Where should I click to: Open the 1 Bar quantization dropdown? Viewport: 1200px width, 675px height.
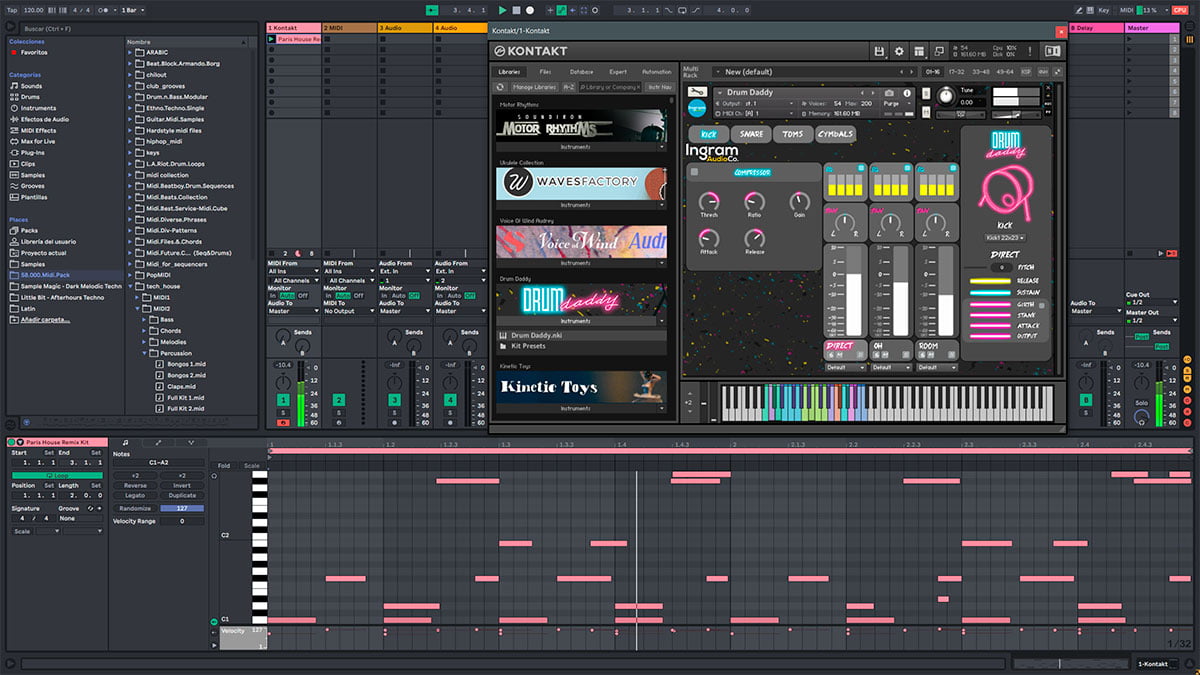tap(132, 10)
